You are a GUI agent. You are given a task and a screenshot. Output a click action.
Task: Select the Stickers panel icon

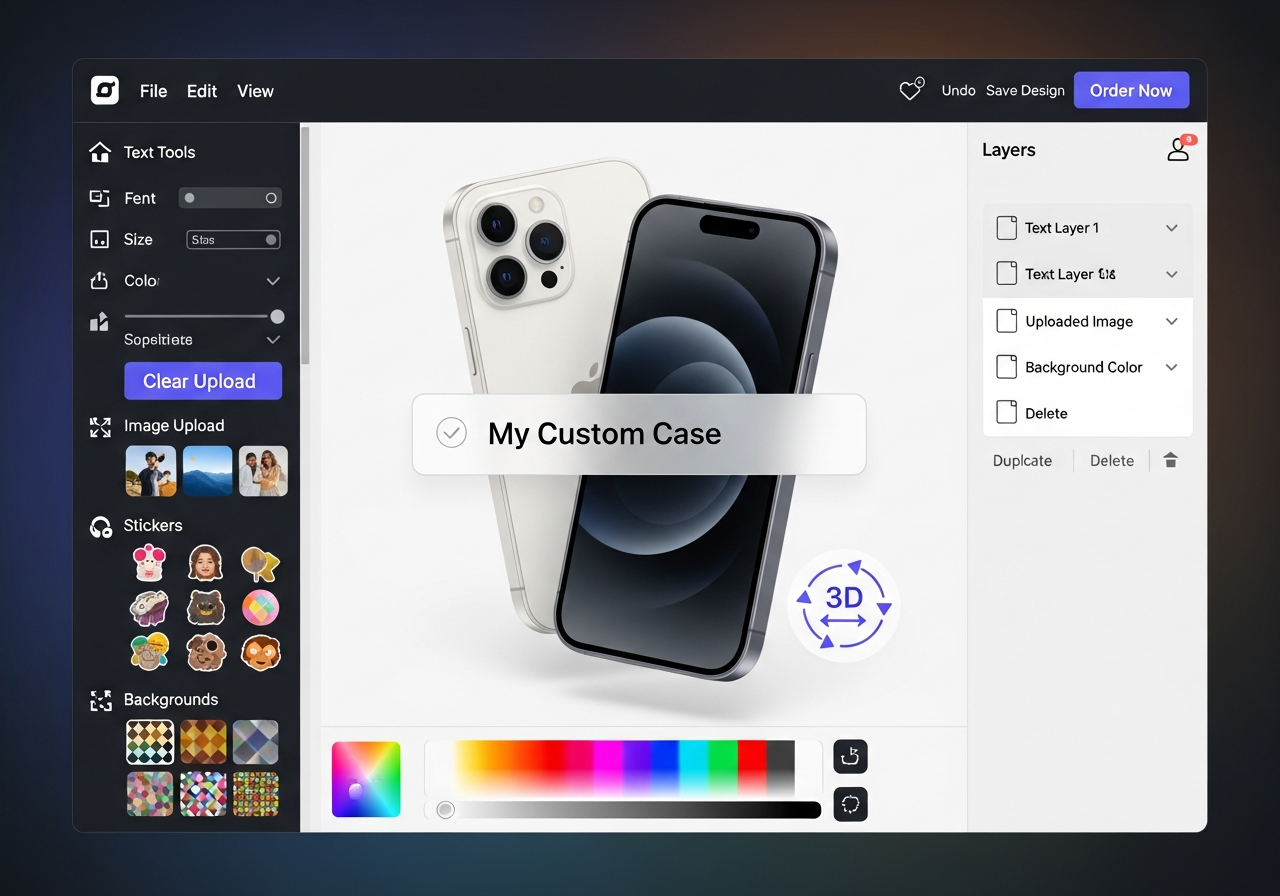pyautogui.click(x=100, y=526)
